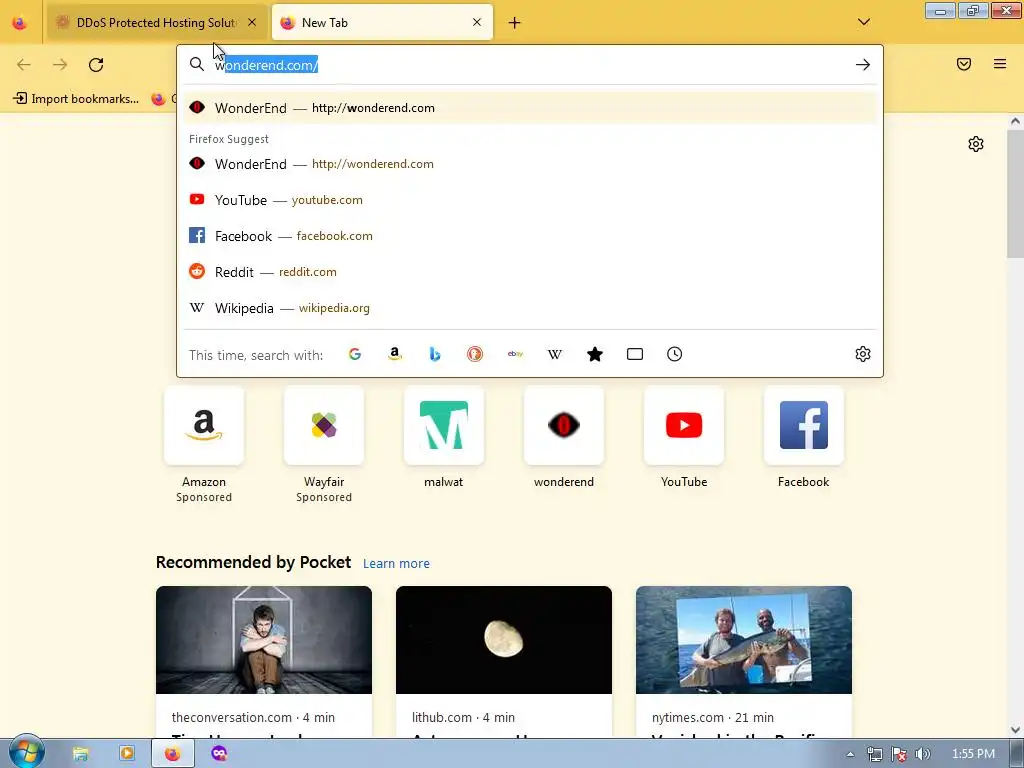
Task: Open lithub.com moon story image
Action: (504, 640)
